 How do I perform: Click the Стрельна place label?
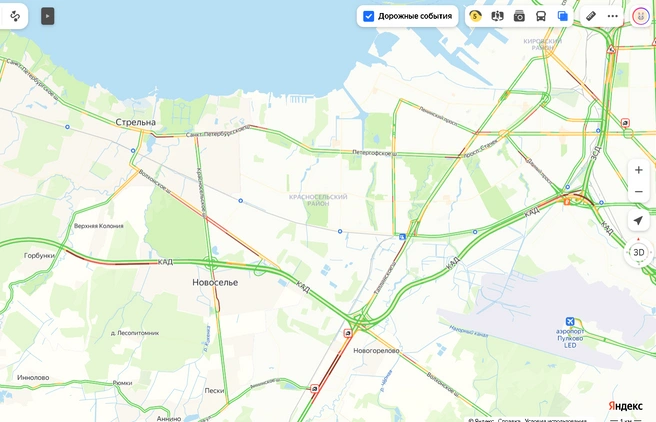coord(136,122)
